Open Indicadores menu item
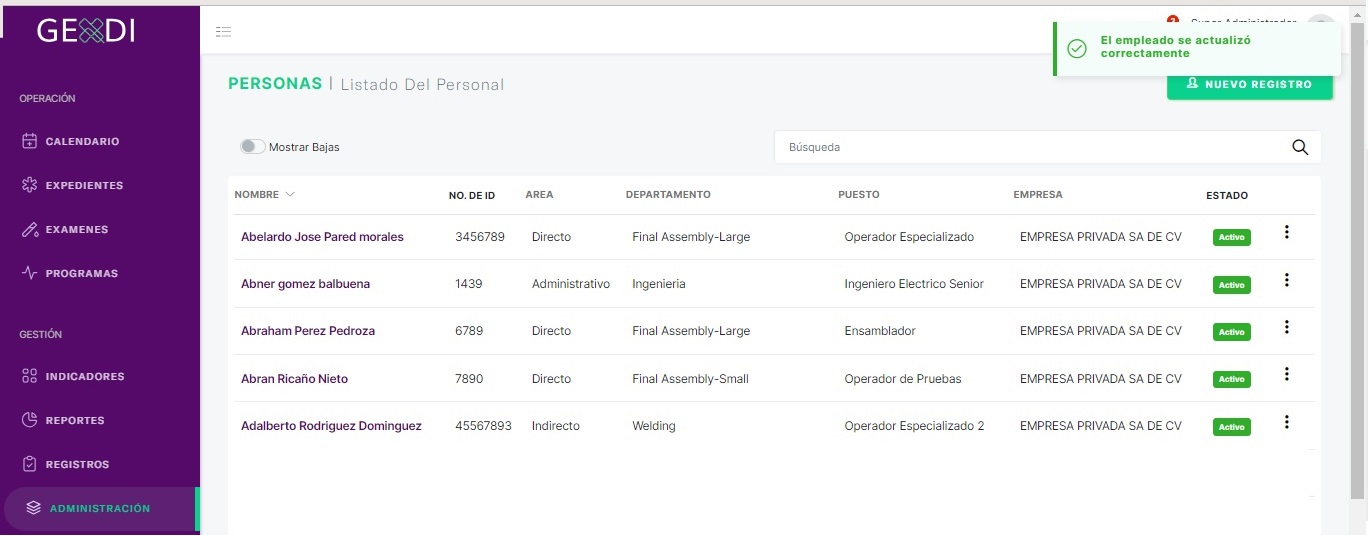The height and width of the screenshot is (536, 1368). pyautogui.click(x=85, y=377)
